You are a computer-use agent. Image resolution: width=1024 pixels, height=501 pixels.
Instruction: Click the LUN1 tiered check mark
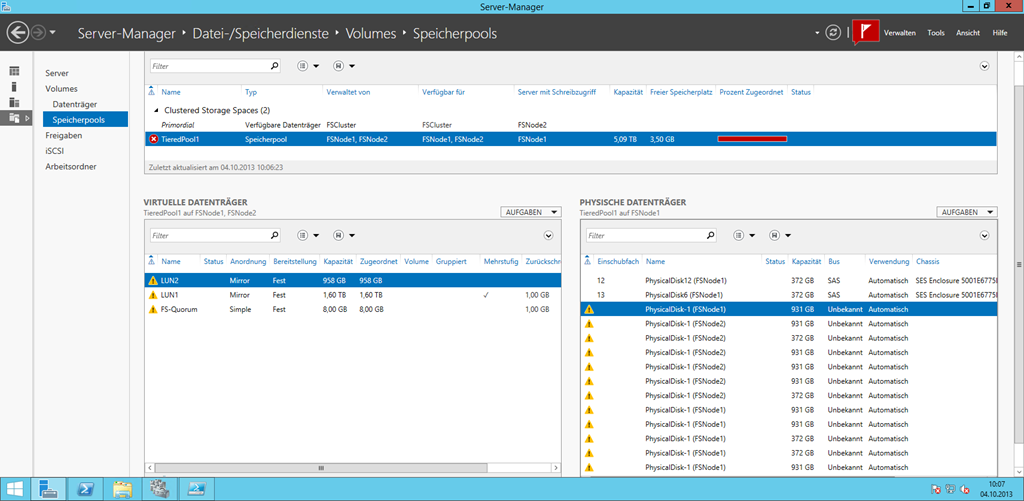486,295
